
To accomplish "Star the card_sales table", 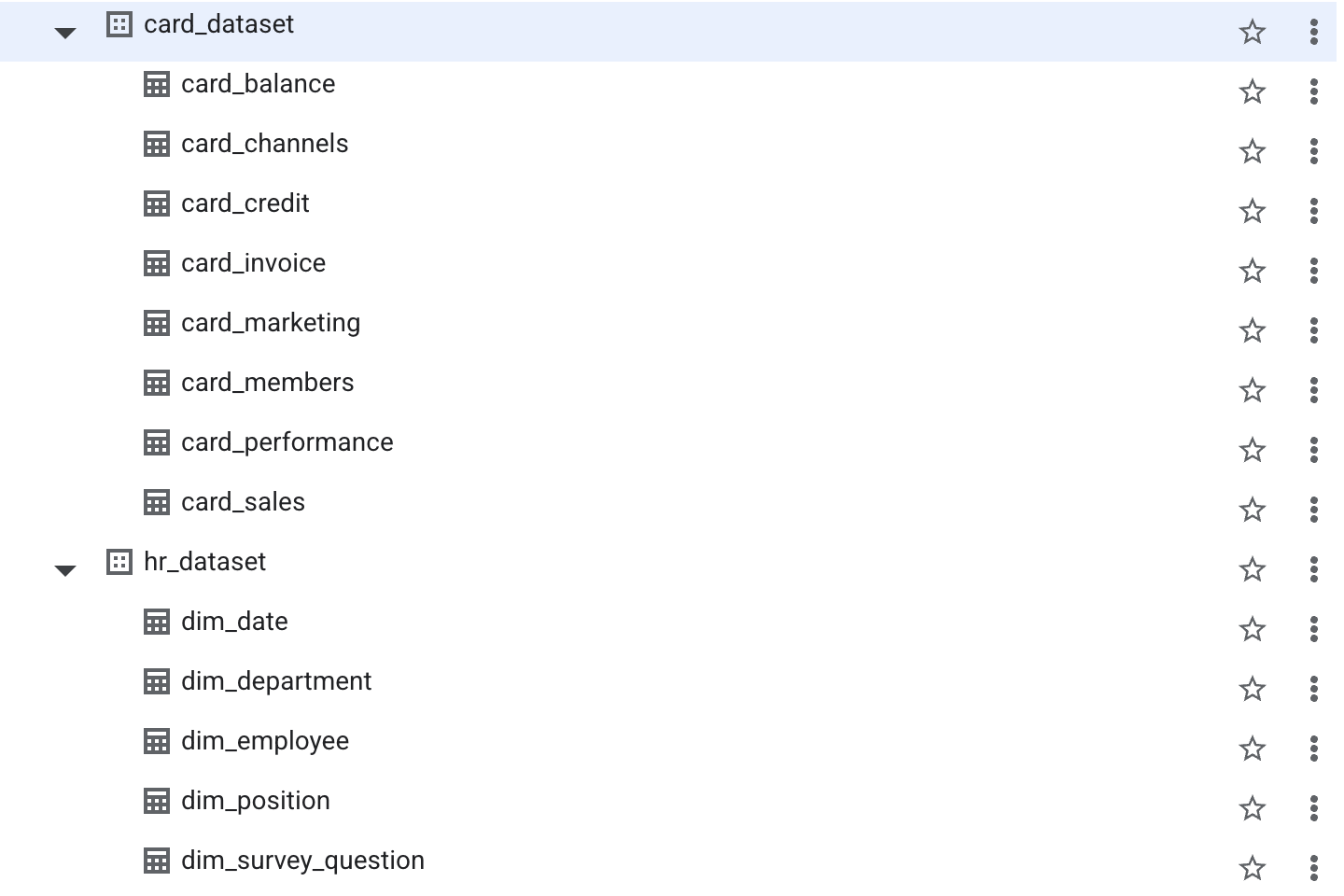I will tap(1253, 510).
